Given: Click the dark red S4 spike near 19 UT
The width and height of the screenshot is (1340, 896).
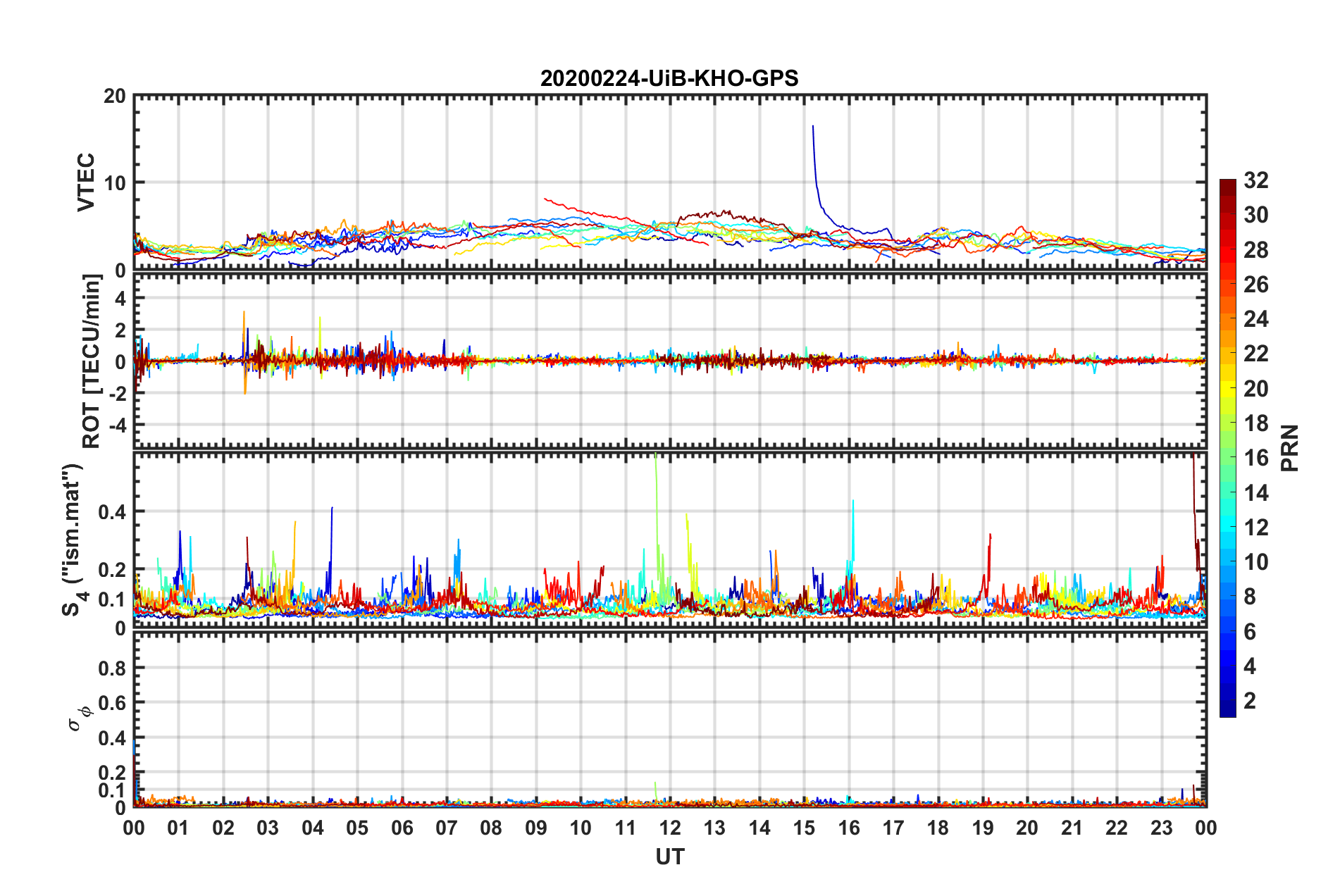Looking at the screenshot, I should 990,535.
